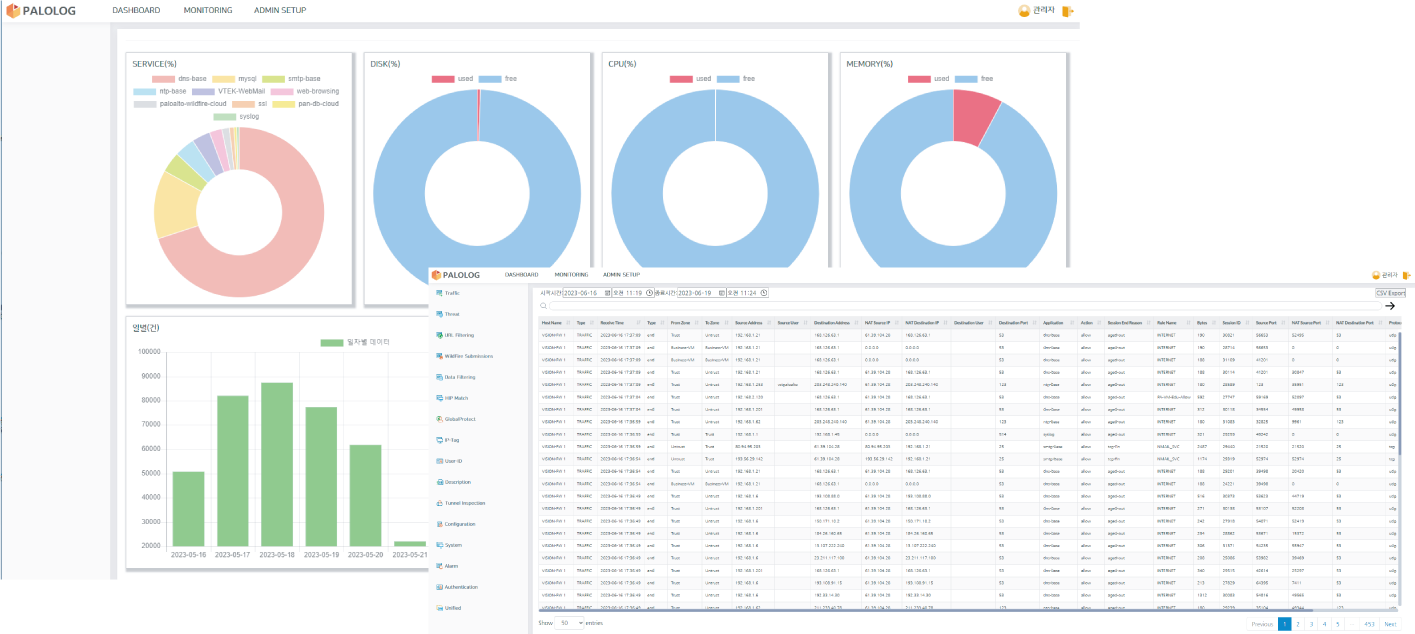Jump to page 3 of entries
This screenshot has width=1415, height=634.
(x=1311, y=624)
